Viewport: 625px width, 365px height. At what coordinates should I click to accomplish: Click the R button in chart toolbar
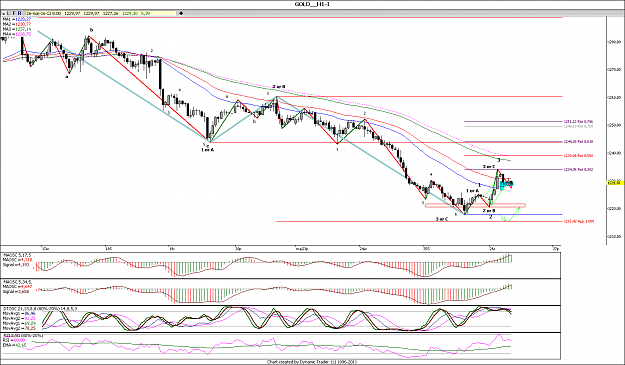tap(20, 13)
